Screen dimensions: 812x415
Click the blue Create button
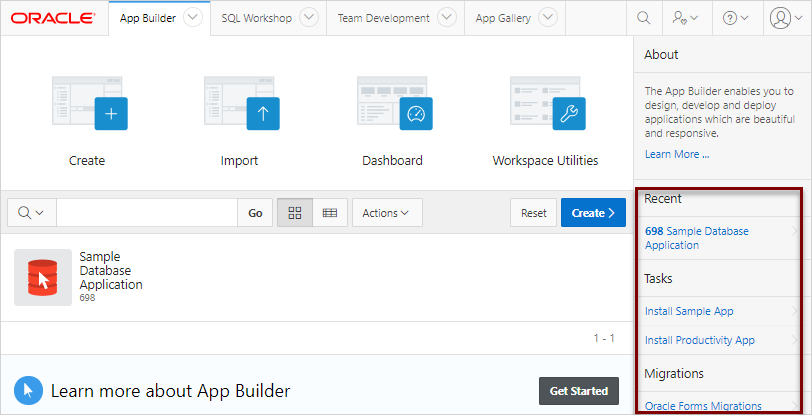pos(593,212)
